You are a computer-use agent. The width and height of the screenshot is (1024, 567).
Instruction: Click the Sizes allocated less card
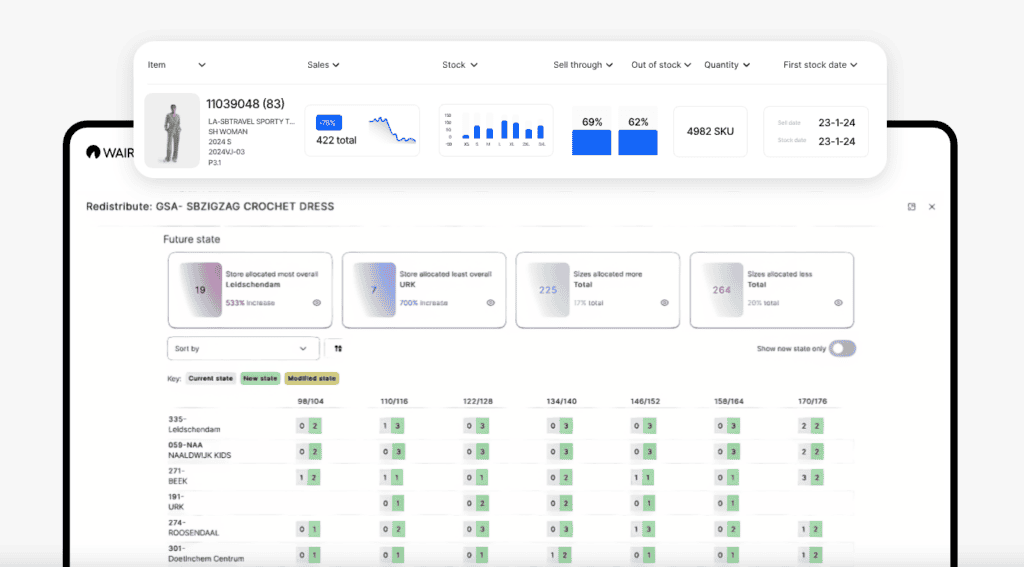pos(771,290)
